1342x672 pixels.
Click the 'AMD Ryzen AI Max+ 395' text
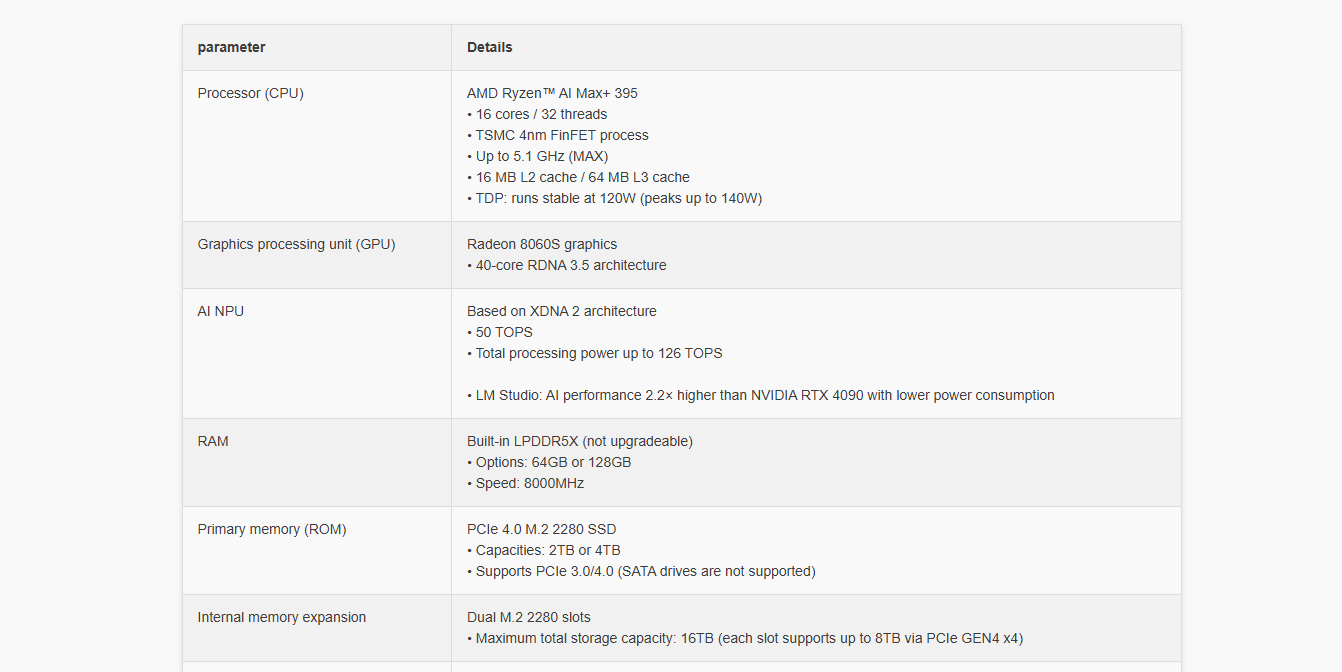(552, 93)
